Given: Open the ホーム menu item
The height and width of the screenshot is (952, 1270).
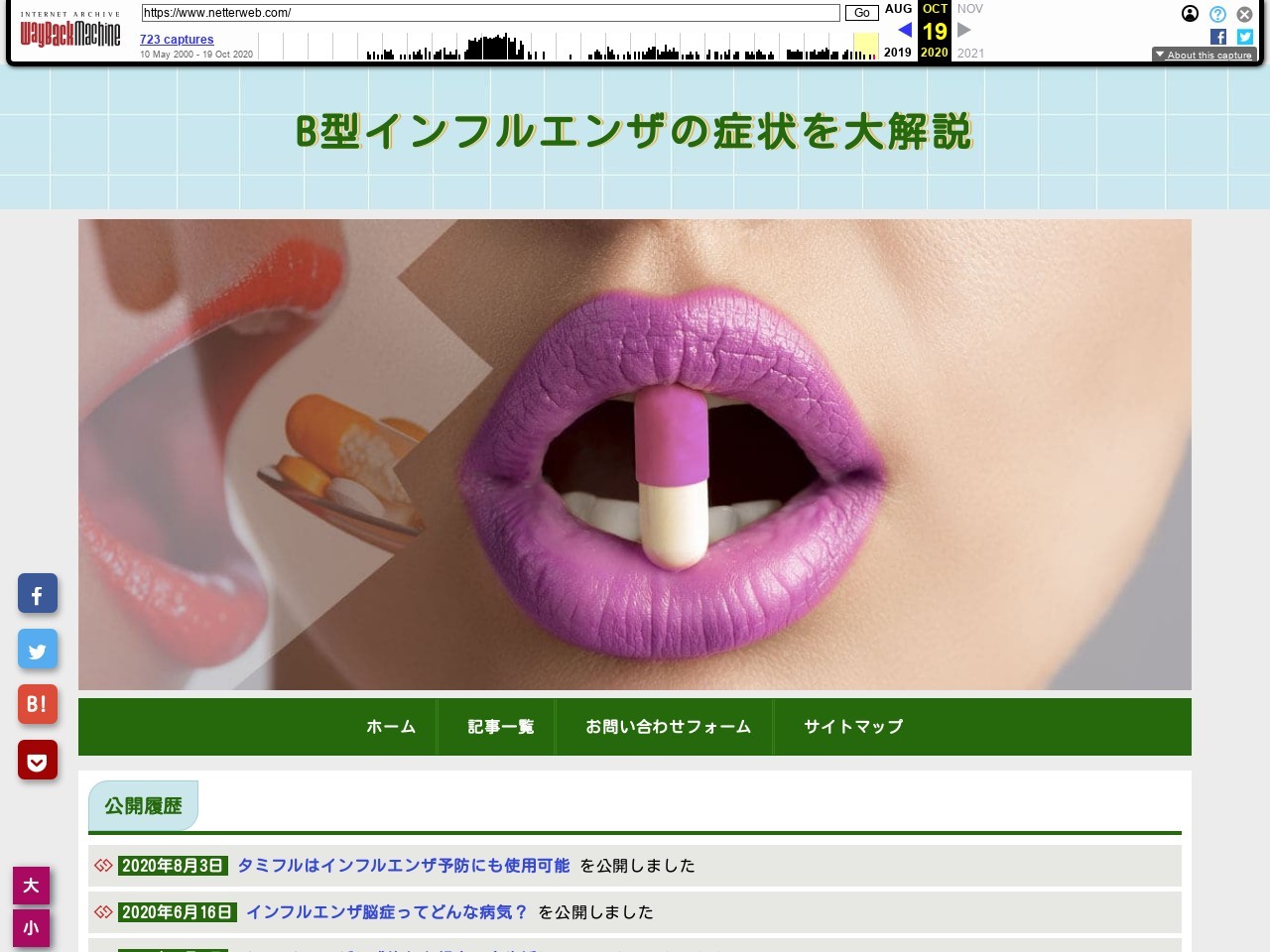Looking at the screenshot, I should tap(391, 727).
